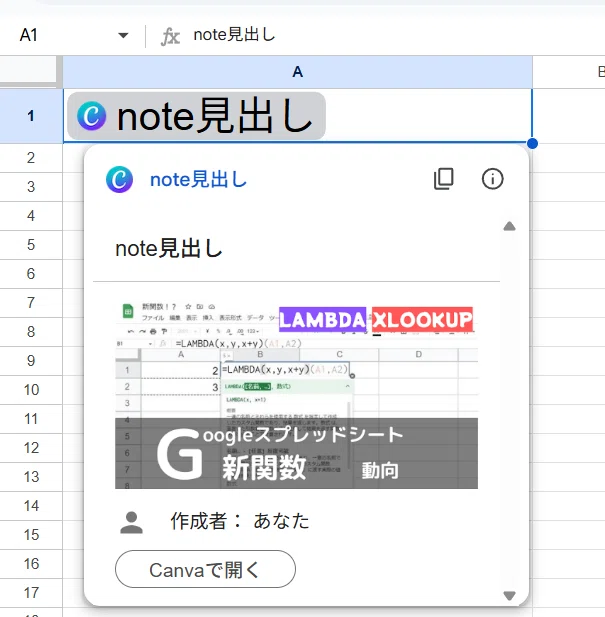Select row 8 header
This screenshot has height=617, width=605.
coord(31,332)
